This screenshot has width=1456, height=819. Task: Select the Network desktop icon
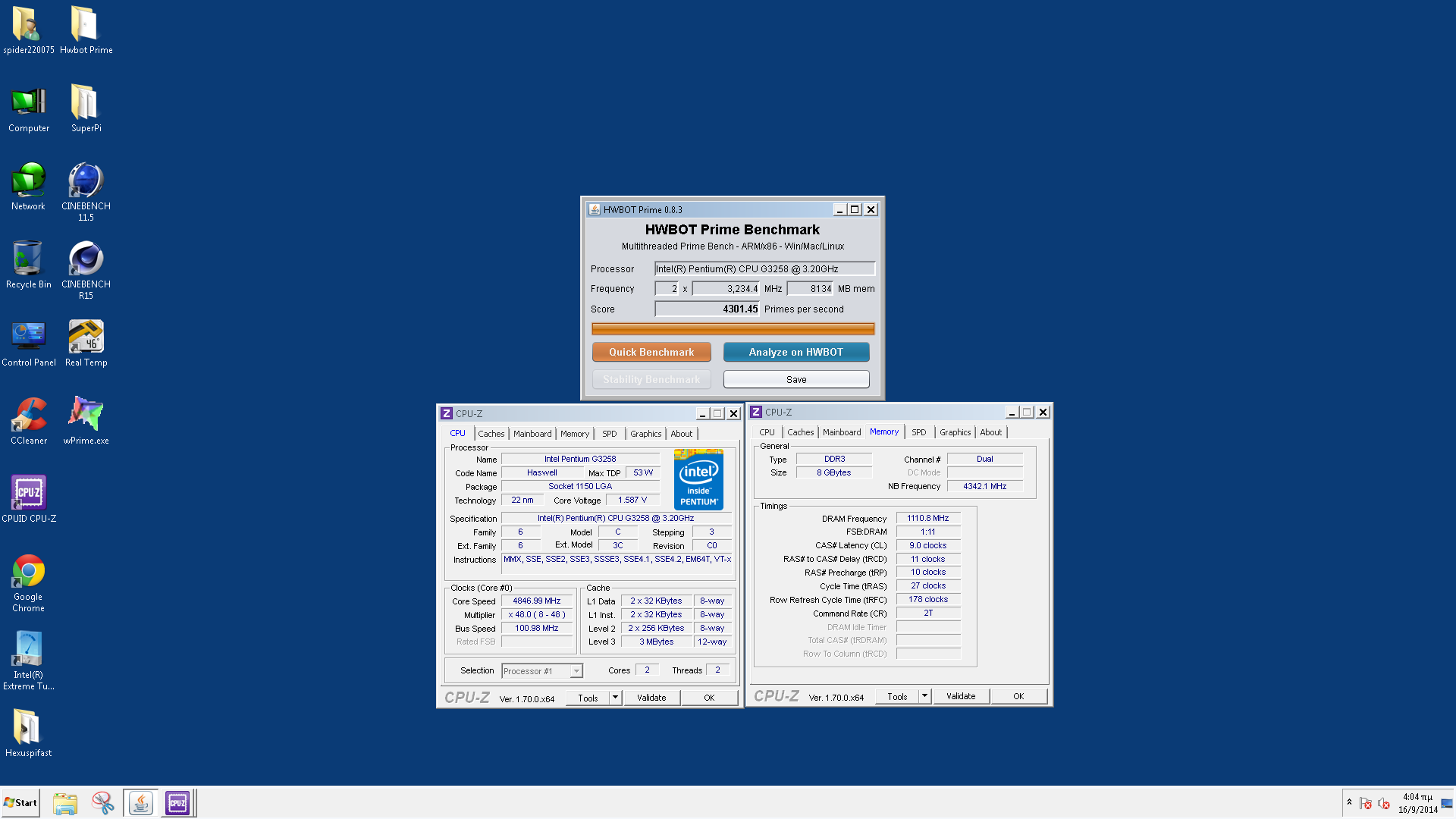click(28, 187)
